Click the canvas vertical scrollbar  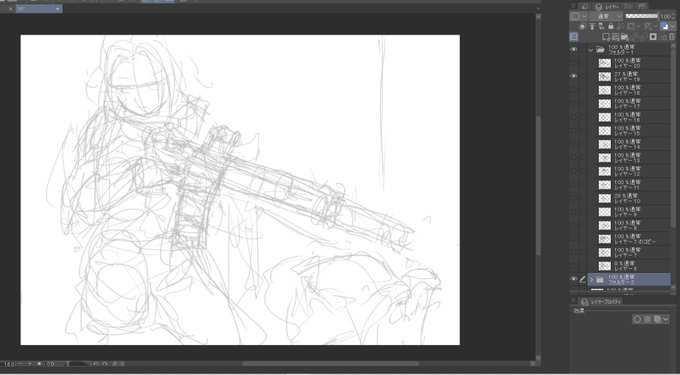pos(538,186)
